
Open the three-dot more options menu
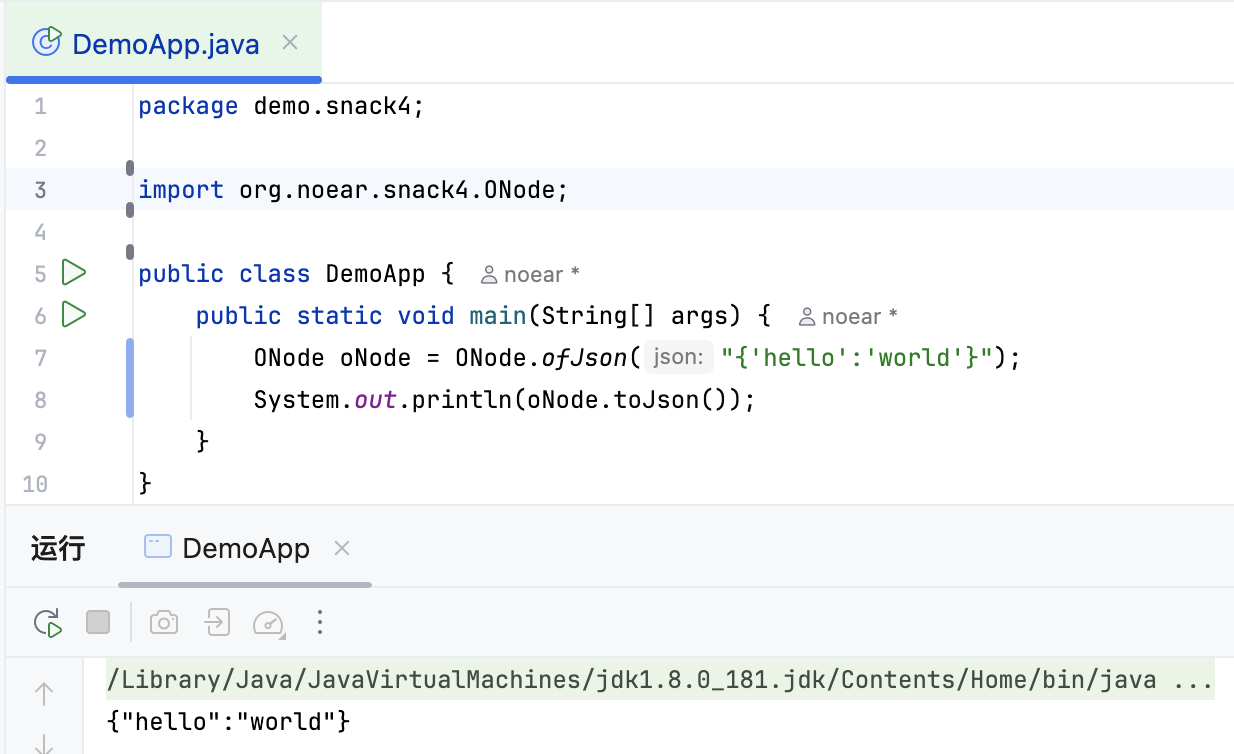[320, 623]
